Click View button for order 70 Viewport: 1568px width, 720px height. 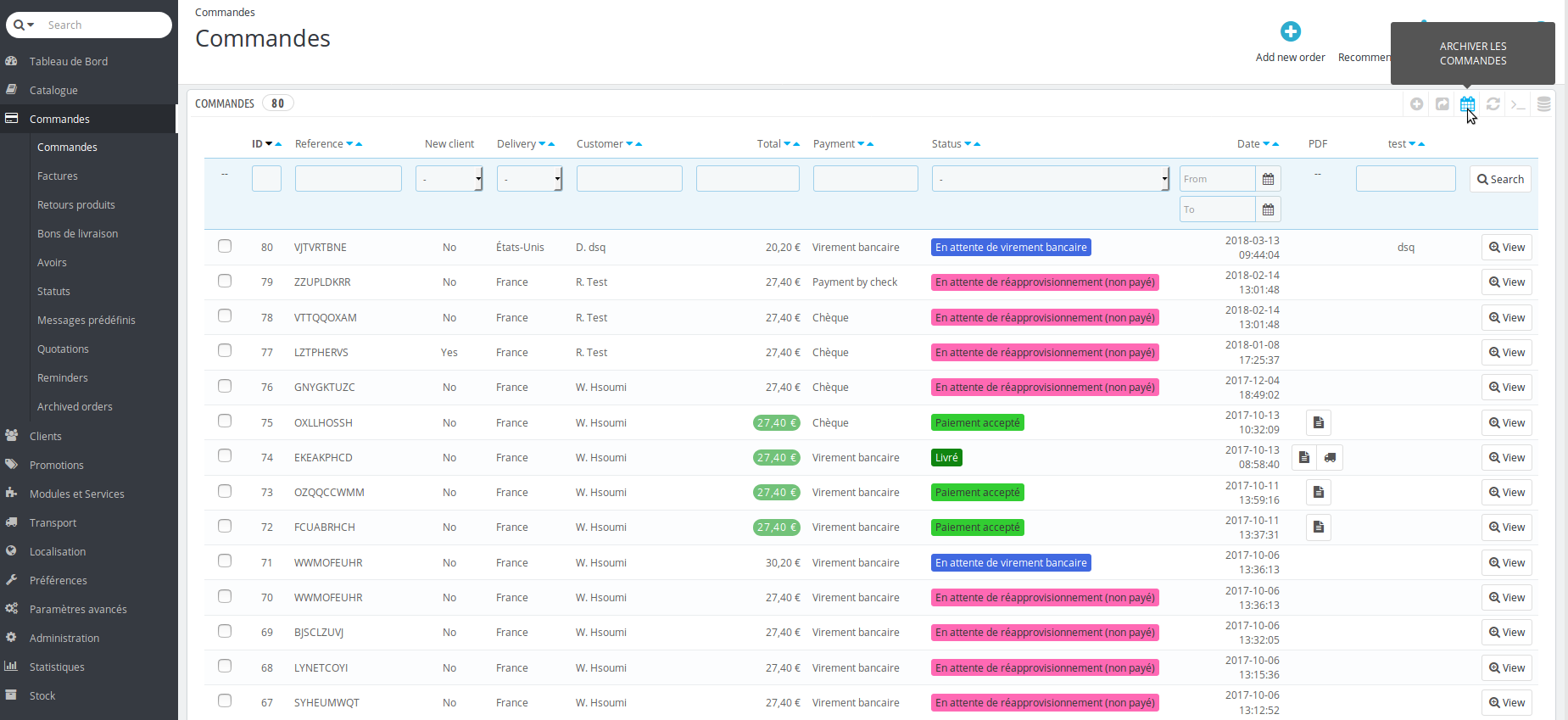point(1507,597)
